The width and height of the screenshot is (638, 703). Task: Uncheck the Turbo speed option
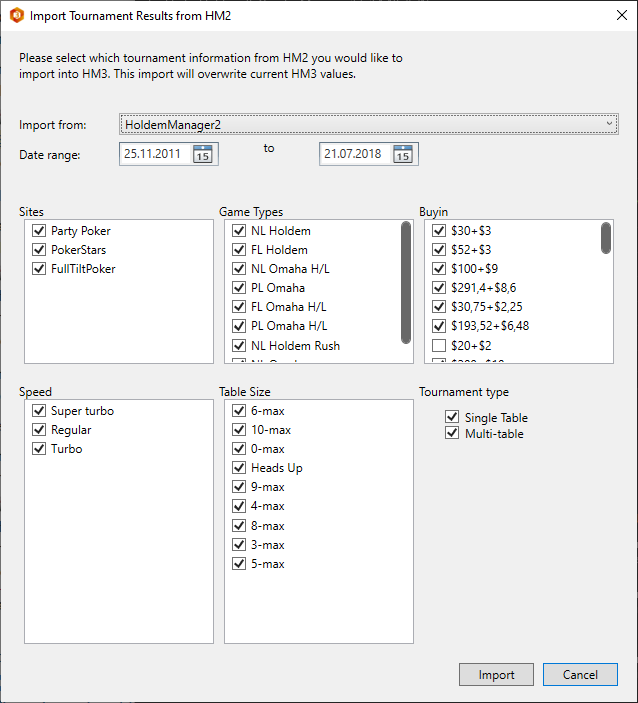pos(39,449)
